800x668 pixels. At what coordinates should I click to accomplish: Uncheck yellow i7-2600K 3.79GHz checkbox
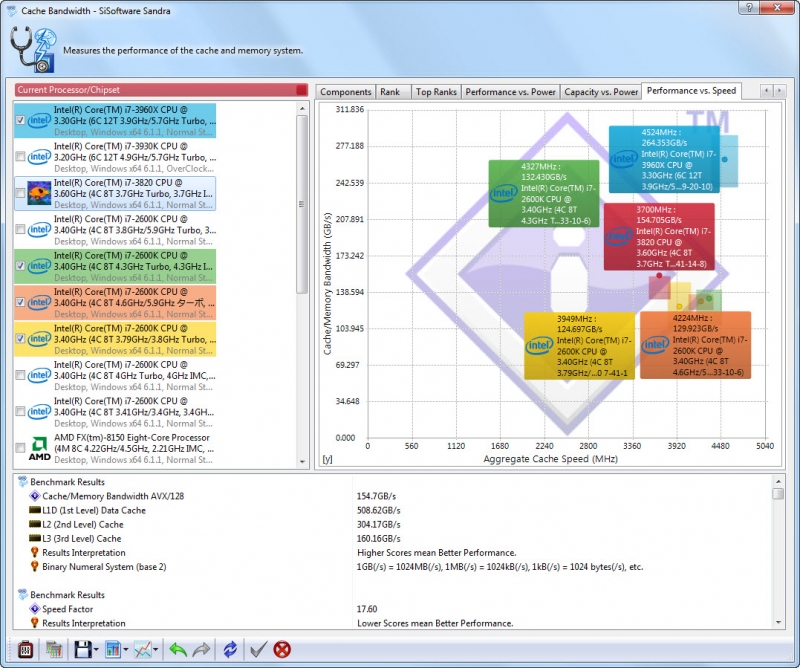(x=20, y=338)
